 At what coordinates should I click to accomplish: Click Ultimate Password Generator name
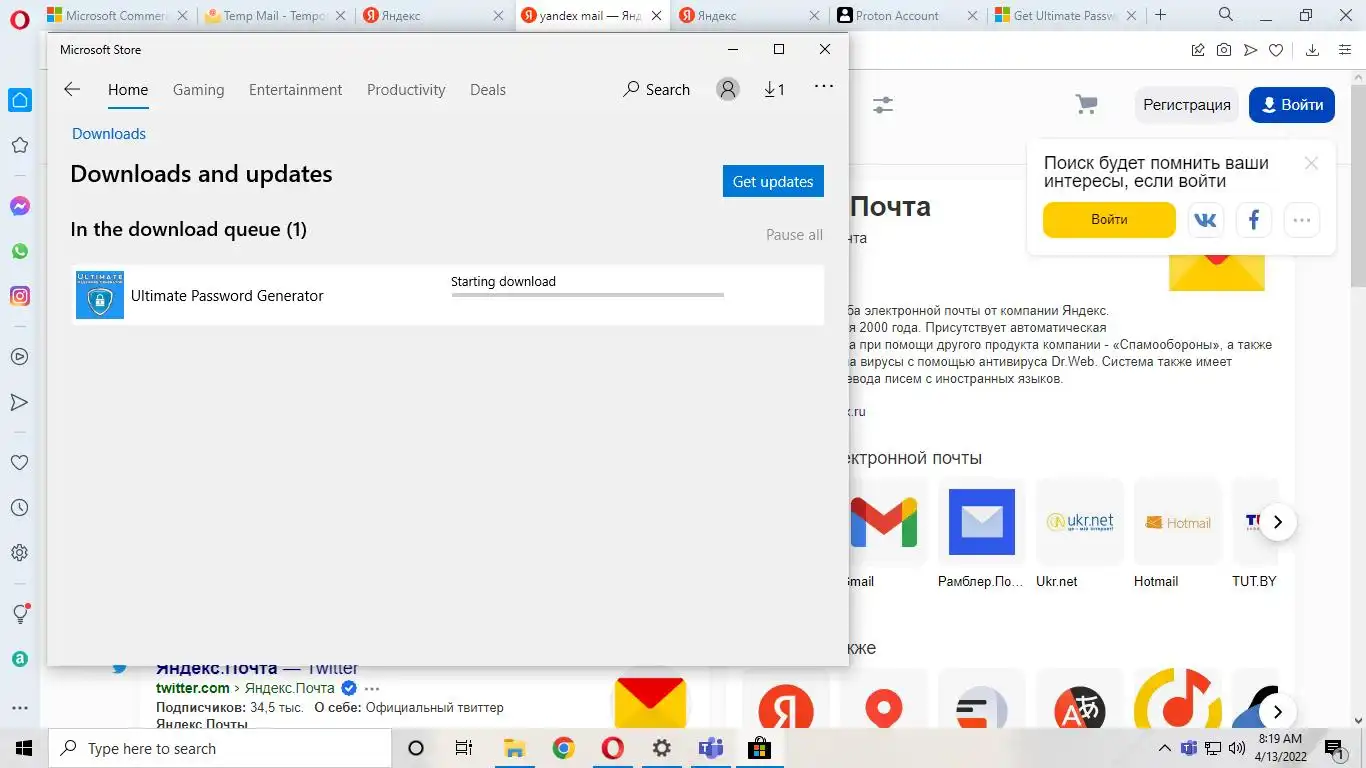click(x=227, y=296)
